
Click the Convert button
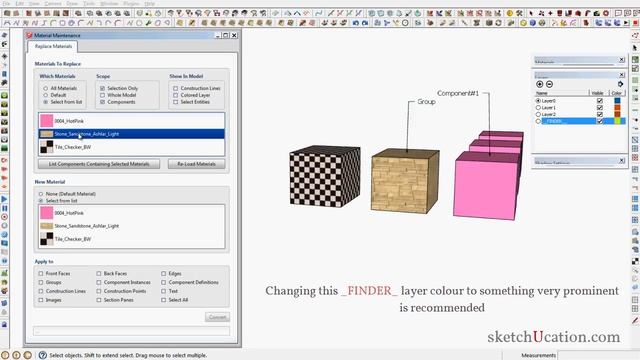[x=217, y=317]
